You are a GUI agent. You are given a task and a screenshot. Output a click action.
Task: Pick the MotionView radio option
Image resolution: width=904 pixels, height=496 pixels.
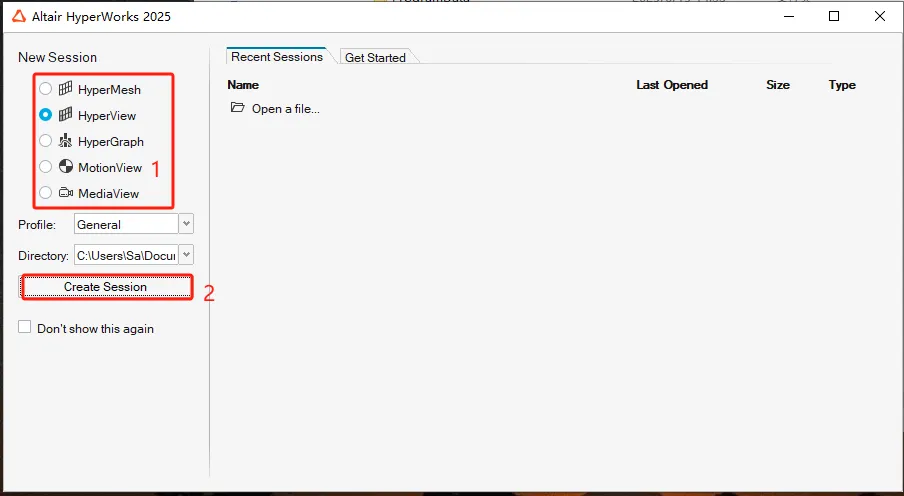(46, 167)
